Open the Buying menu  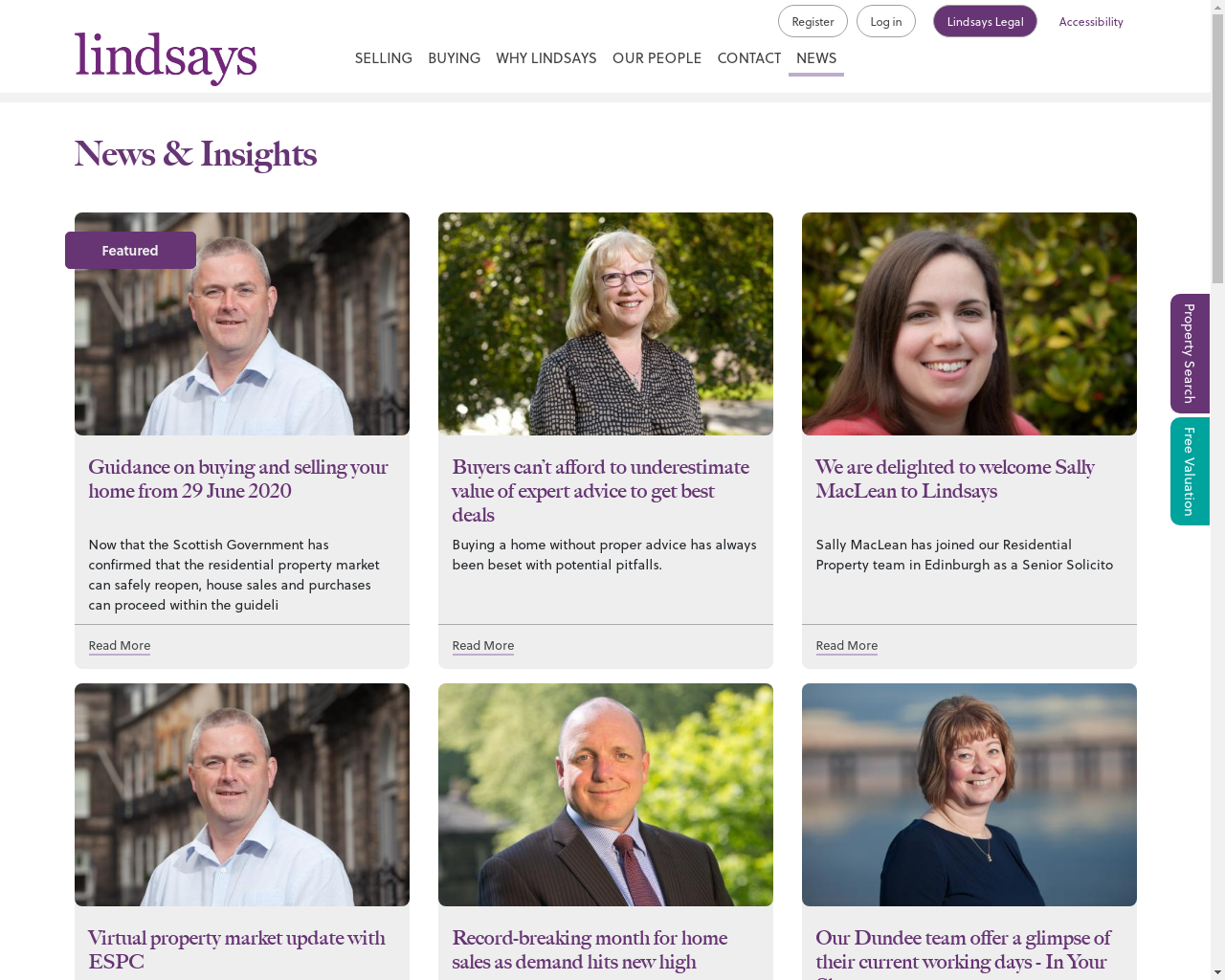pos(454,58)
